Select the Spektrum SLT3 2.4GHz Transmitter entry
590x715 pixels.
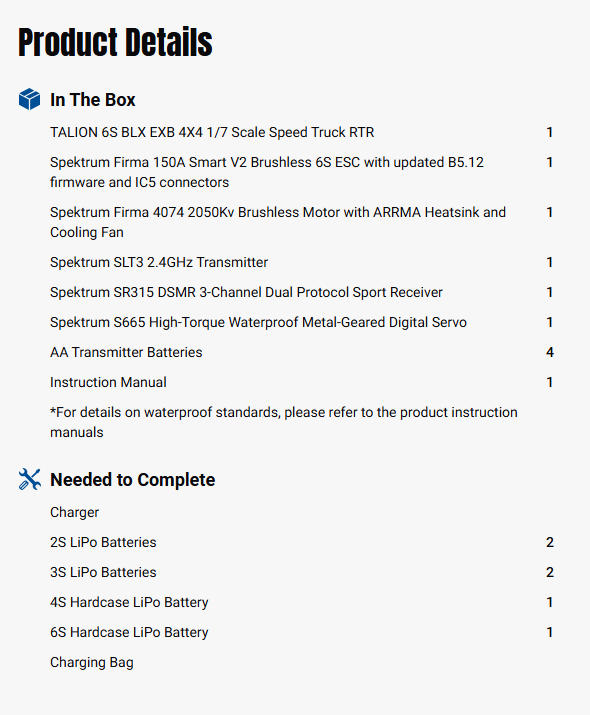pos(159,262)
